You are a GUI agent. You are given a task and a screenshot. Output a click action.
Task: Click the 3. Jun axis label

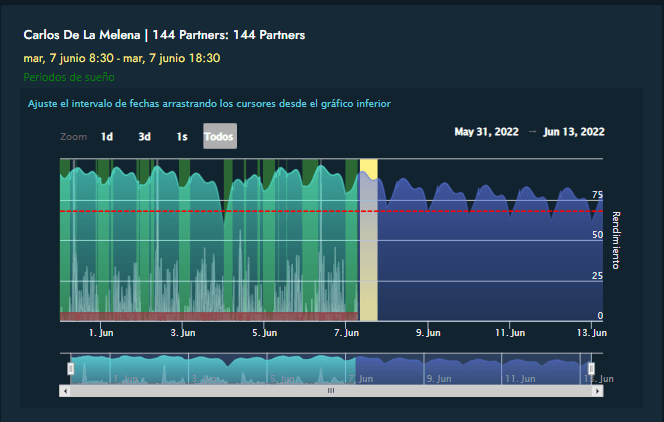click(183, 333)
